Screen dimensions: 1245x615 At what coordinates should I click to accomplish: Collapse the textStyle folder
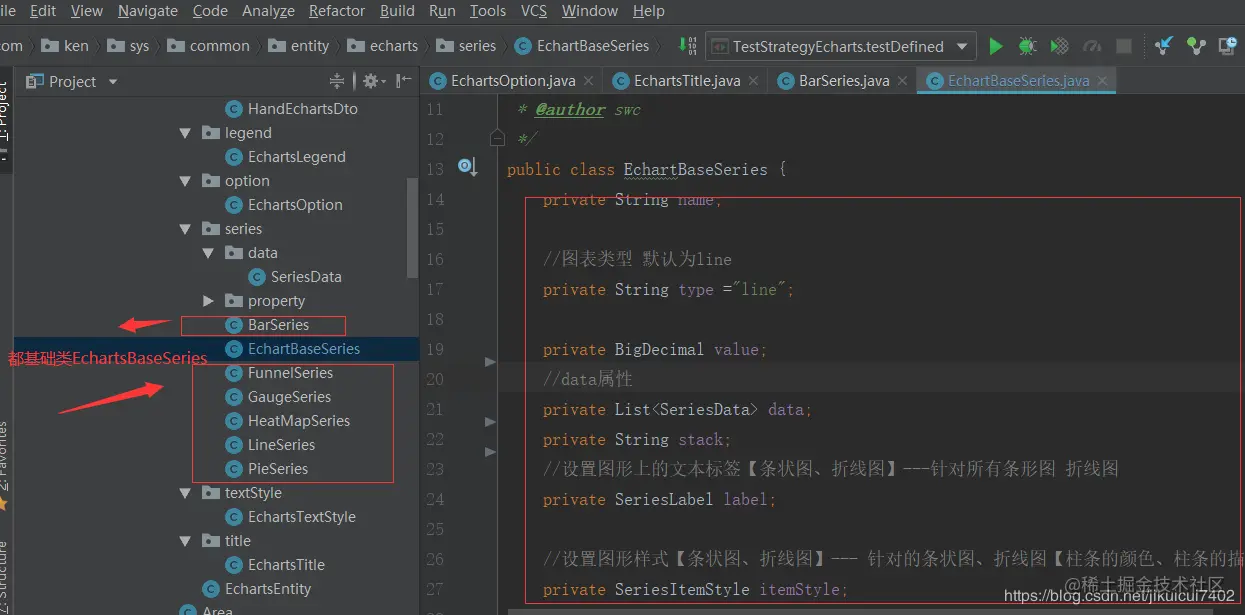(185, 493)
